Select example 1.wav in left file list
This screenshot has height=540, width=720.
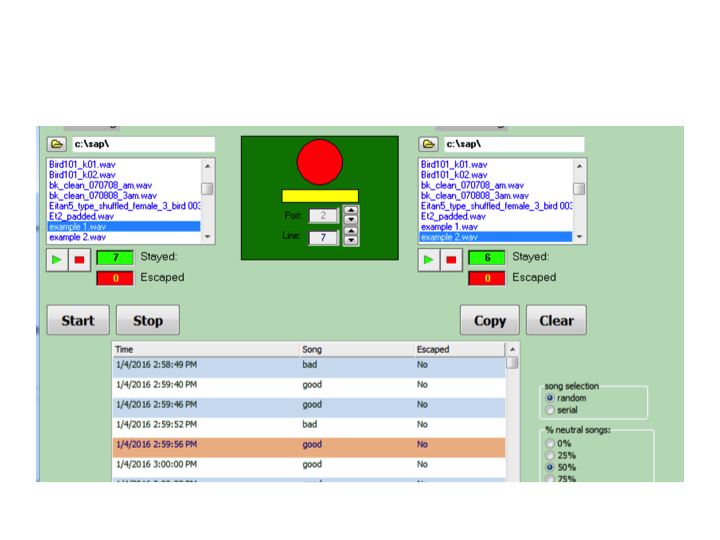coord(78,227)
